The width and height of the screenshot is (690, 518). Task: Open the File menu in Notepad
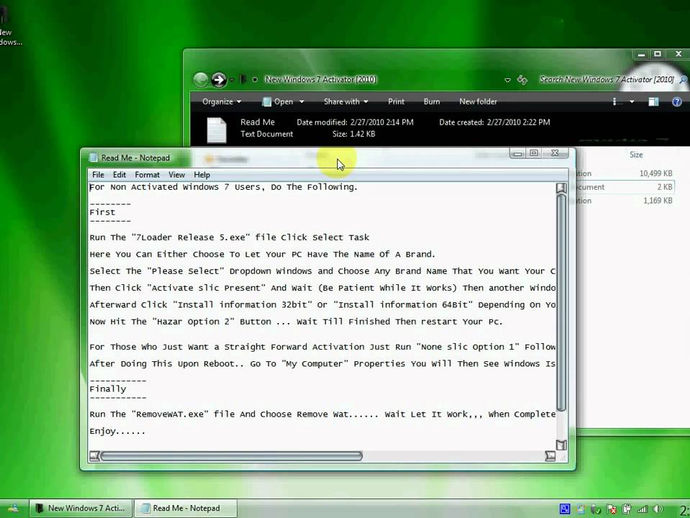coord(98,175)
